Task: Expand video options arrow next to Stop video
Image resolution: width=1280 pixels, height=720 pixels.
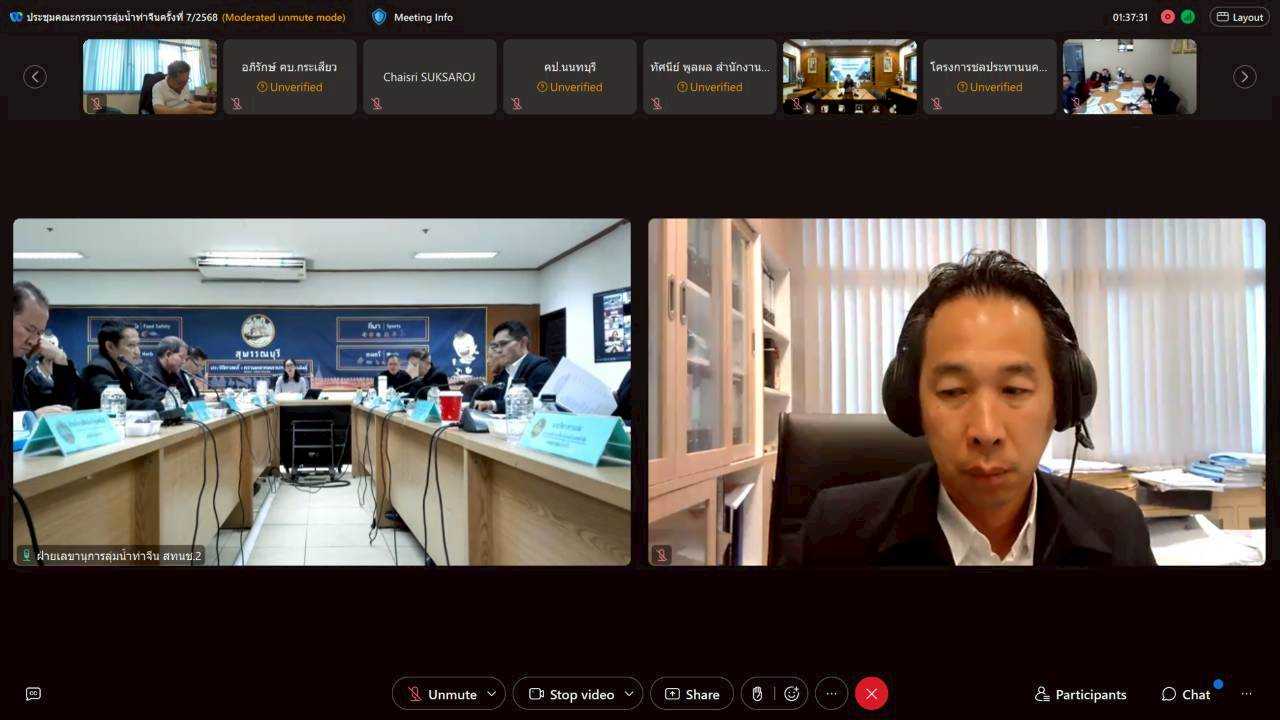Action: point(629,694)
